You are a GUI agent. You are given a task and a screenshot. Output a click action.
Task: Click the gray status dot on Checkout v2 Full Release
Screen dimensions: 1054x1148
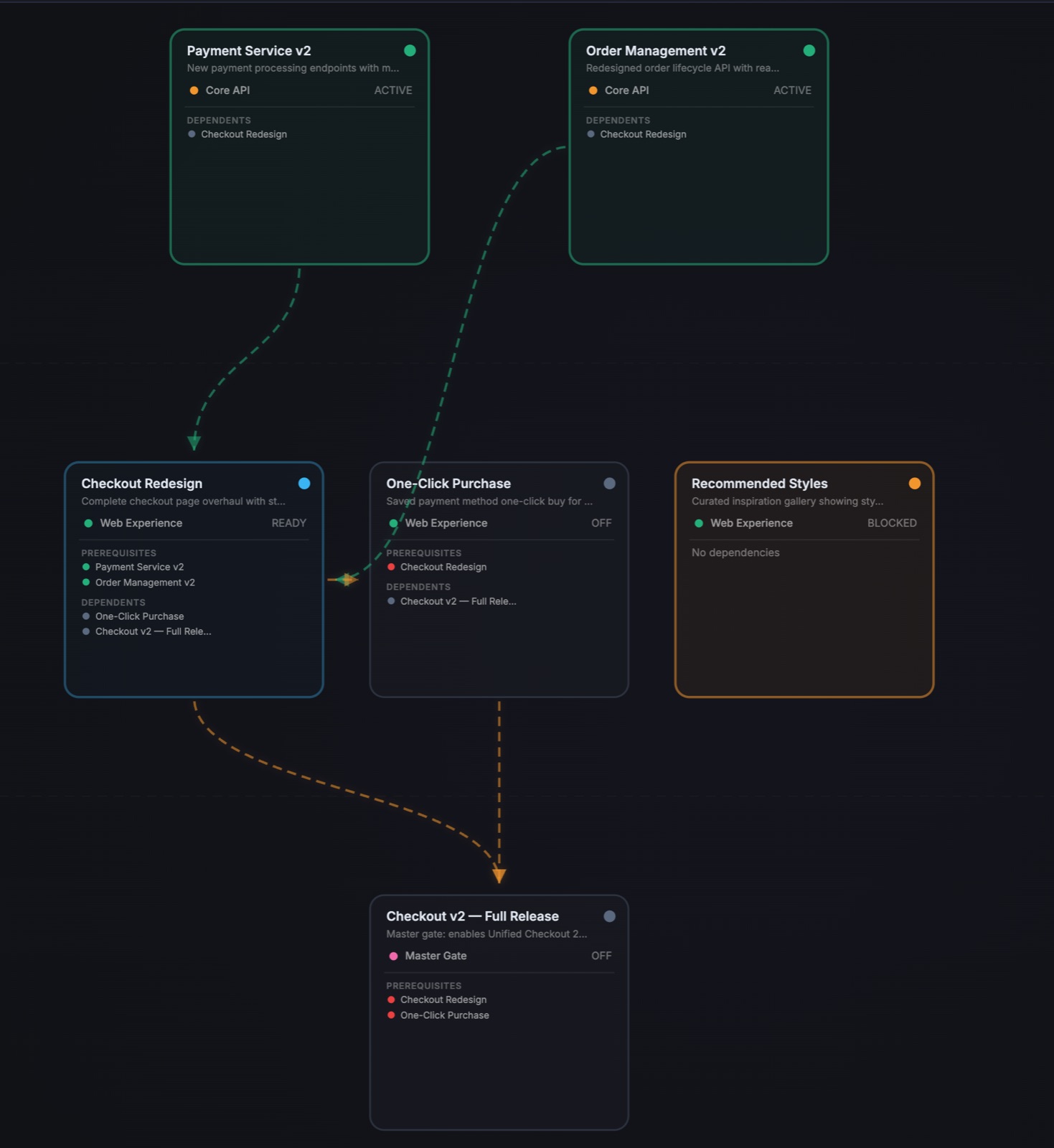click(609, 916)
